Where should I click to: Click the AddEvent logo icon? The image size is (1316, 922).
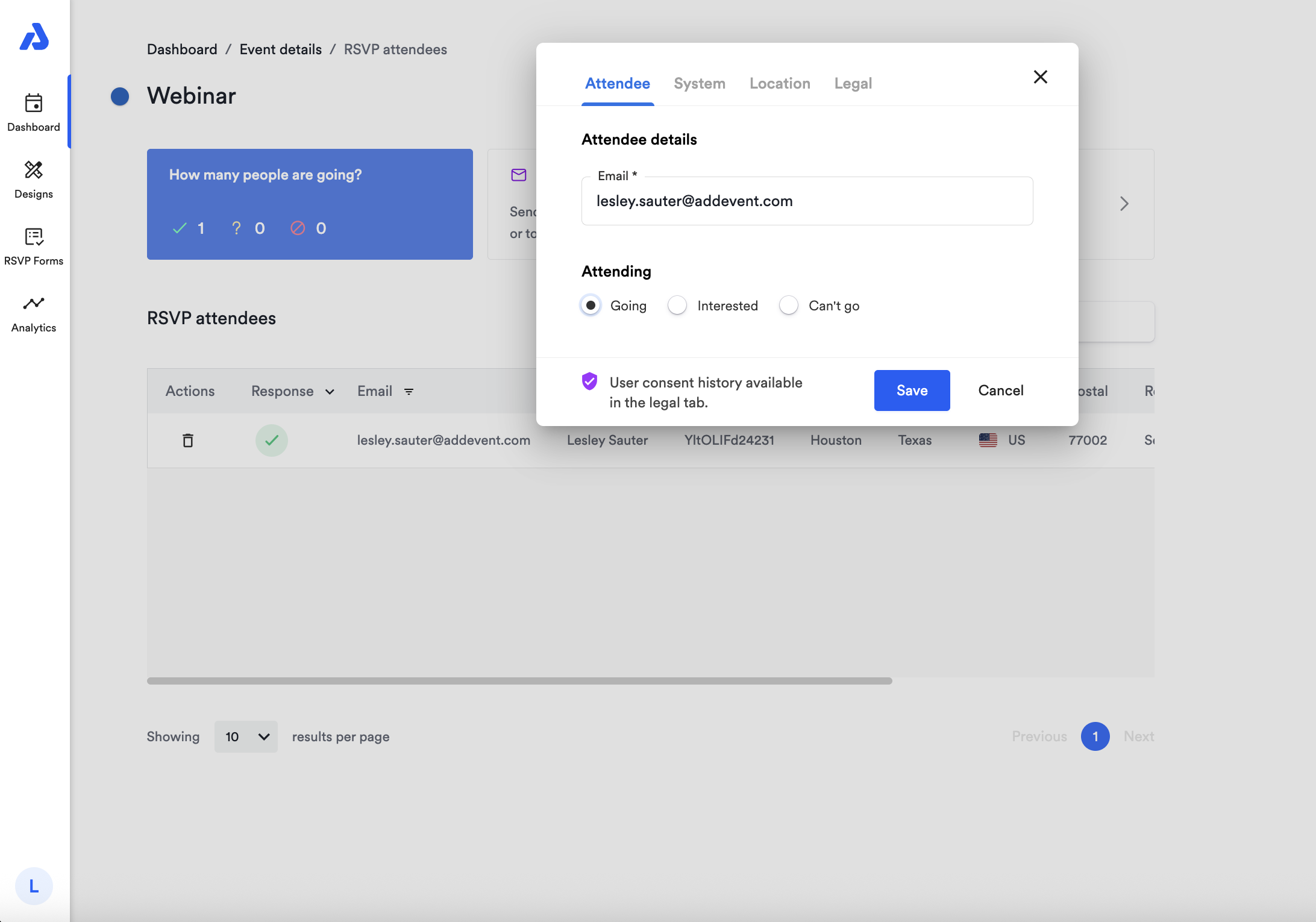(x=34, y=37)
